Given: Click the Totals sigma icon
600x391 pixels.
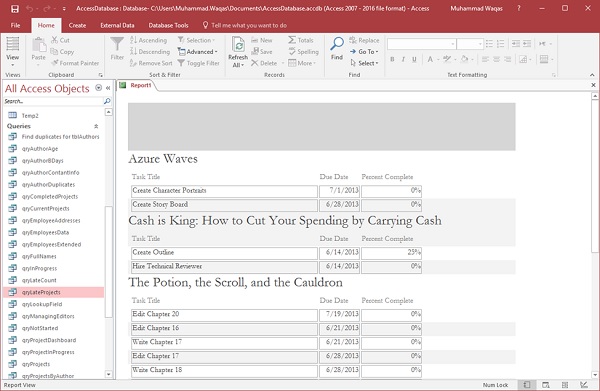Looking at the screenshot, I should (292, 40).
